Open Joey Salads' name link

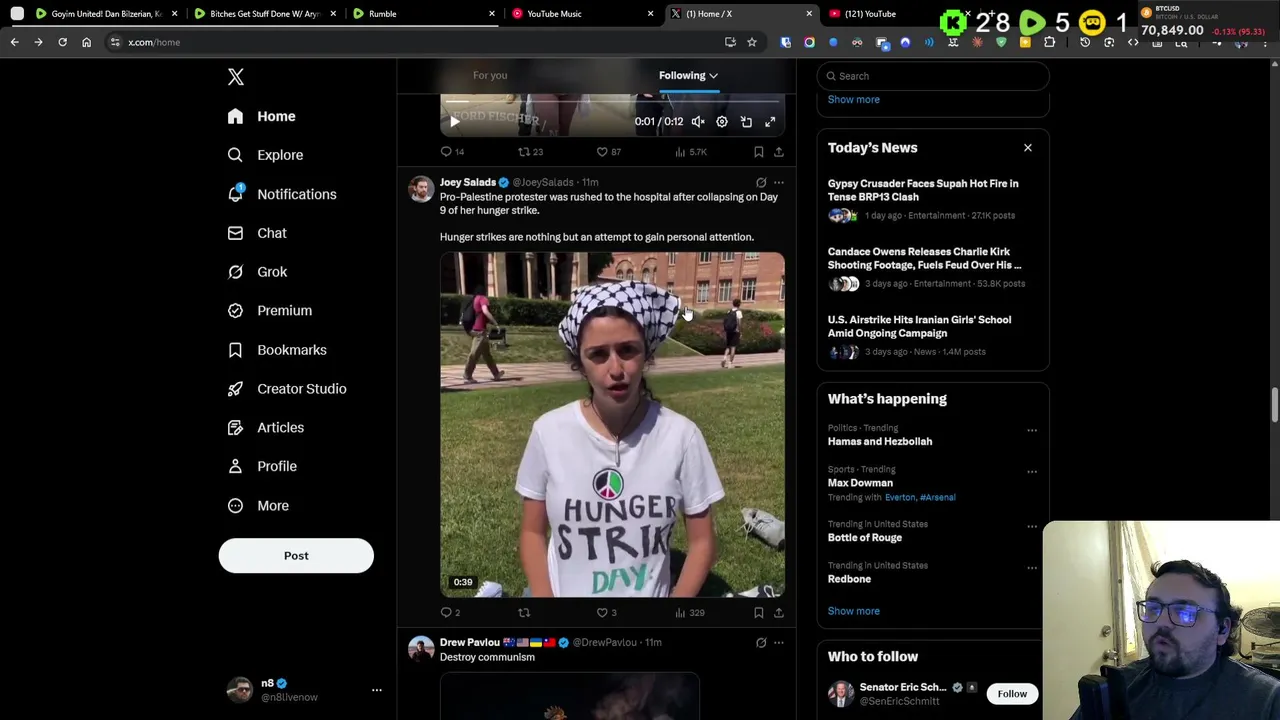click(x=468, y=182)
